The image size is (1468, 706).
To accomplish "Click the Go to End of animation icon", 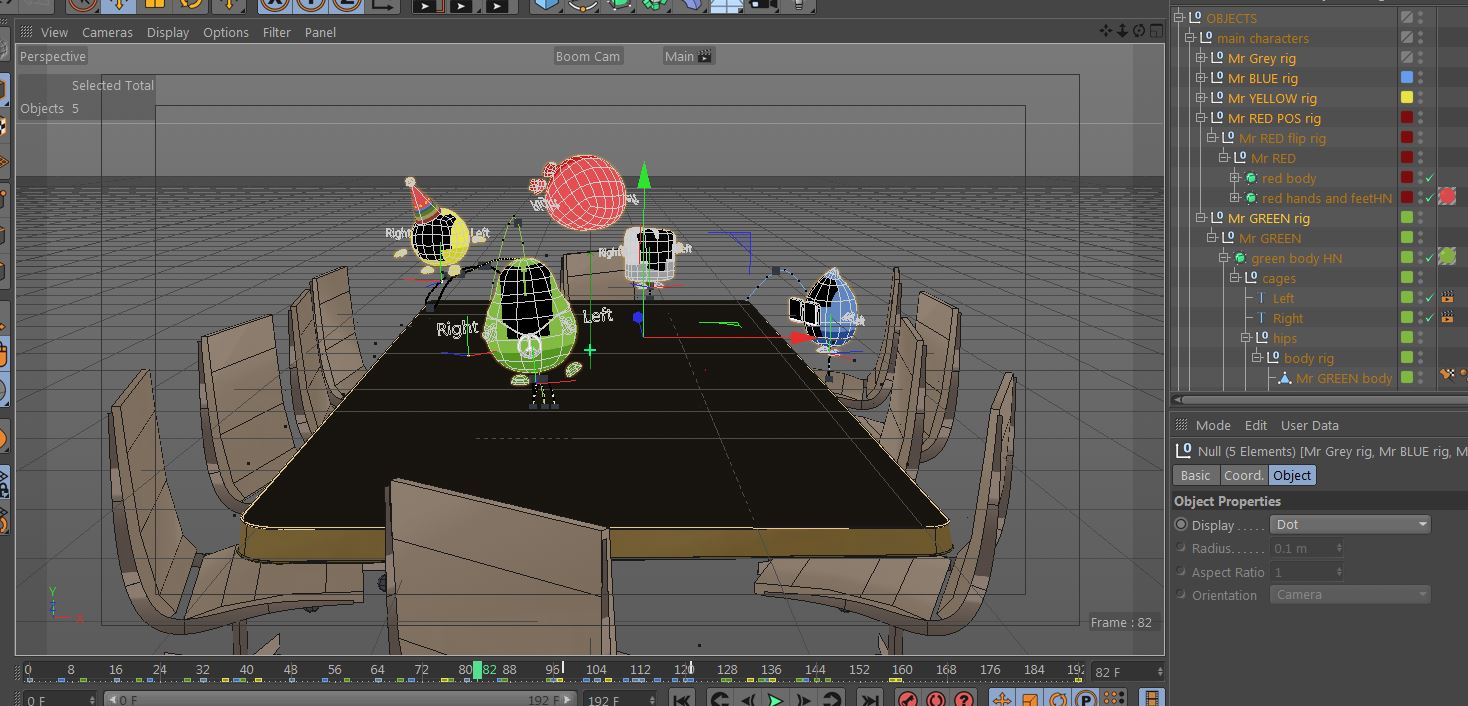I will [870, 699].
